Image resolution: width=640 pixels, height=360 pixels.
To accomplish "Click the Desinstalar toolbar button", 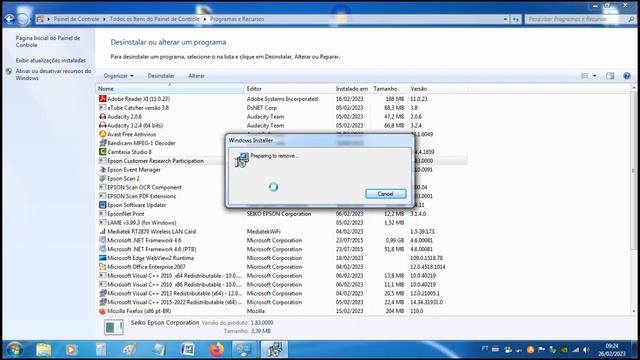I will 161,76.
